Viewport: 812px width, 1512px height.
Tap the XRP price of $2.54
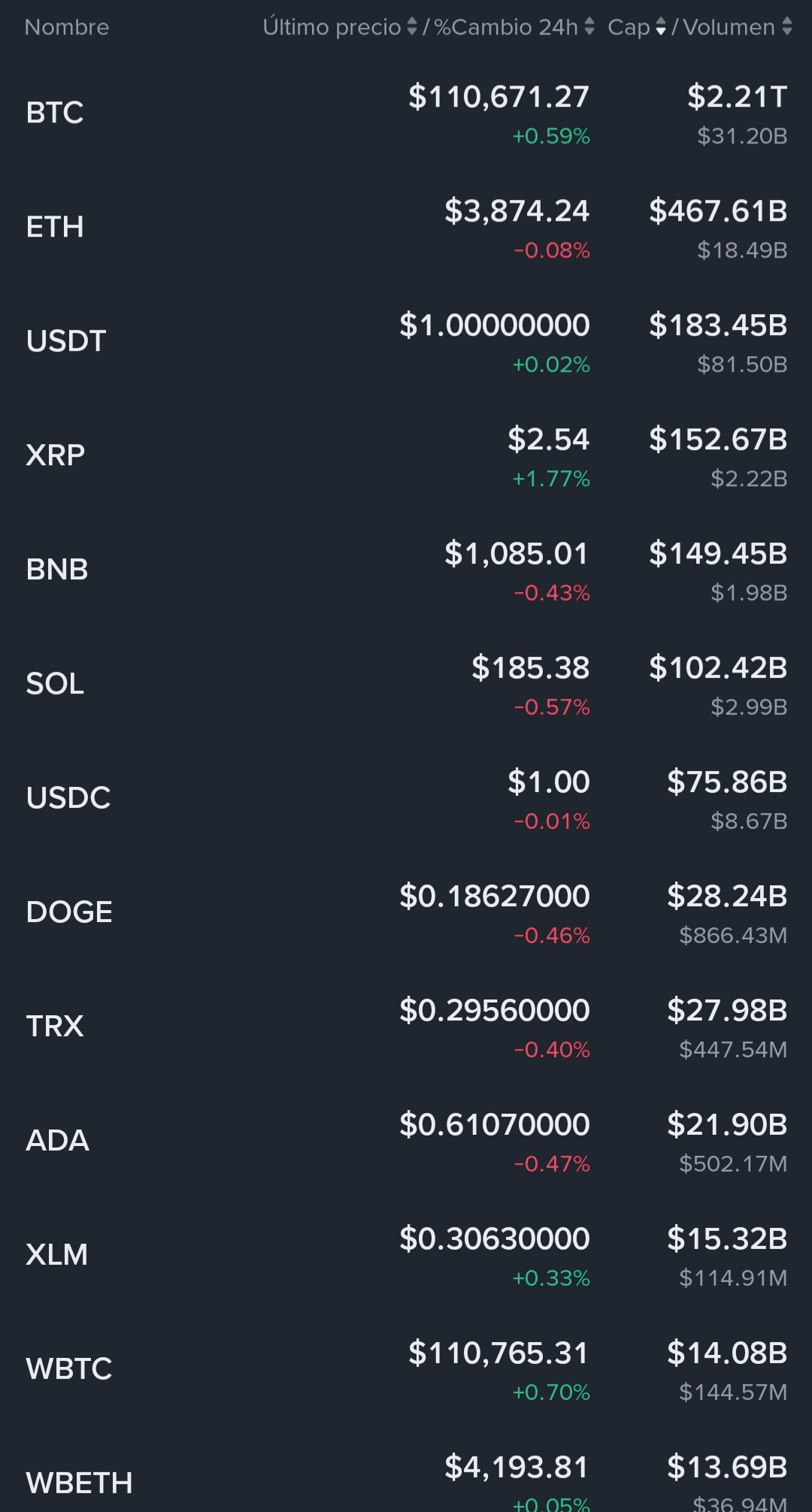pos(548,440)
